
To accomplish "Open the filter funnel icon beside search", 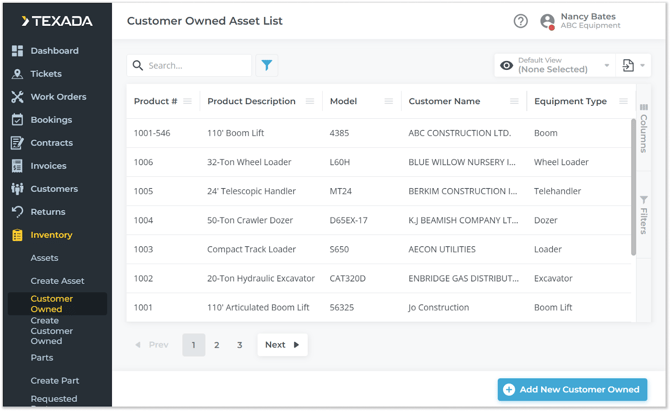I will [267, 65].
